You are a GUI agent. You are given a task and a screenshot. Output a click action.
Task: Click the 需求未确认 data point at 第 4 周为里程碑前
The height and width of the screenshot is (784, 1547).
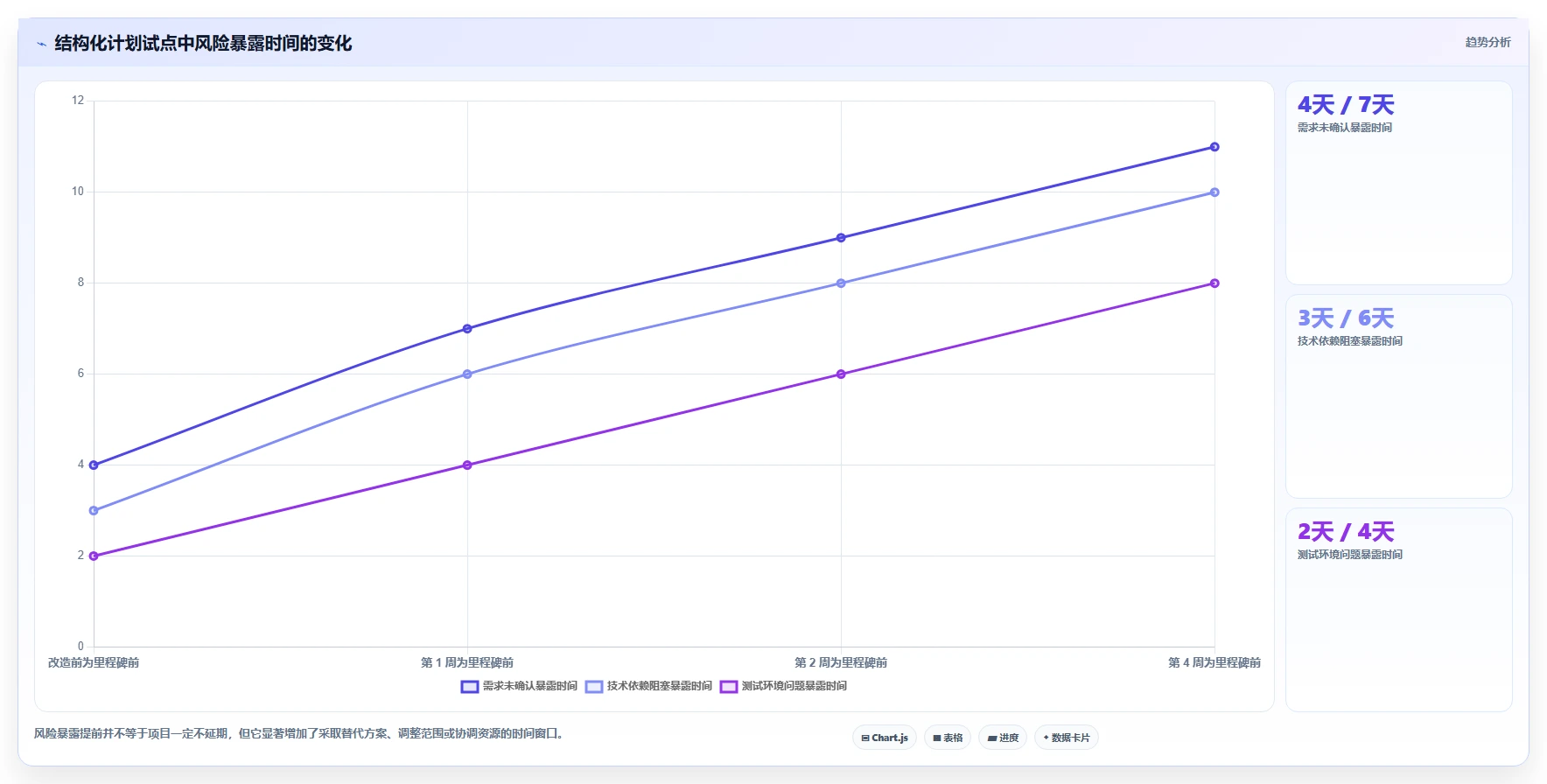(1214, 147)
